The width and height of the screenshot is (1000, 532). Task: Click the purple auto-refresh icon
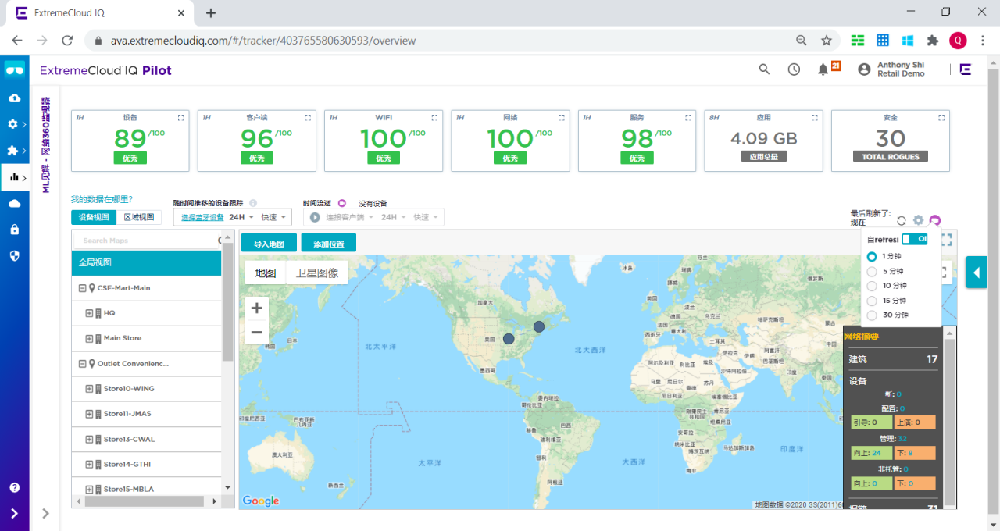click(935, 221)
